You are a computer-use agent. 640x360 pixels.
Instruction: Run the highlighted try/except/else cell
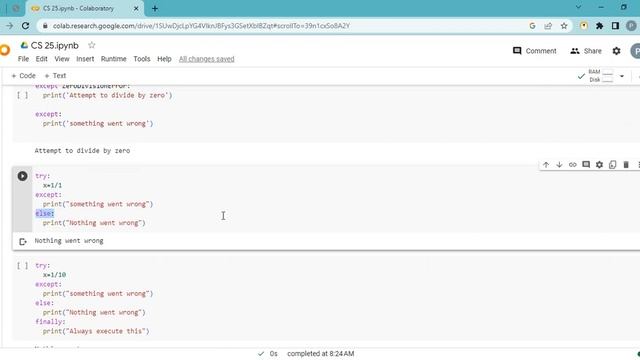(22, 176)
